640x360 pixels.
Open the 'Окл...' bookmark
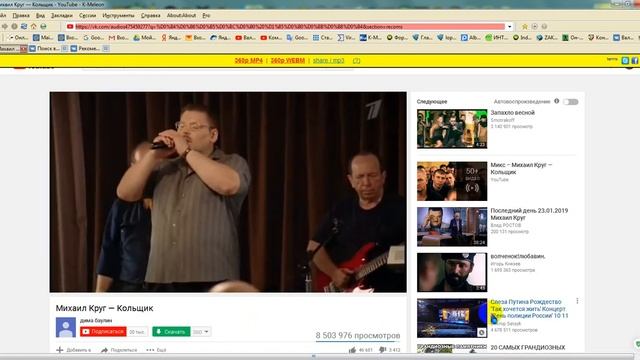[18, 38]
